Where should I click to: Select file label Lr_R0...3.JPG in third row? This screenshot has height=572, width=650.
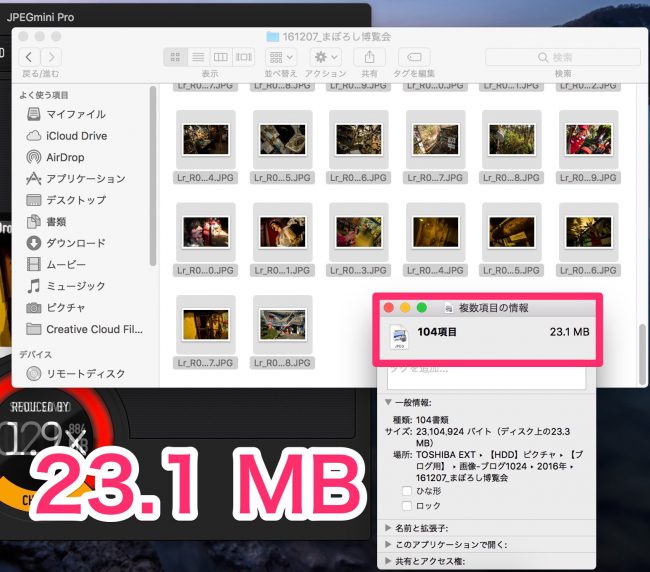(359, 270)
